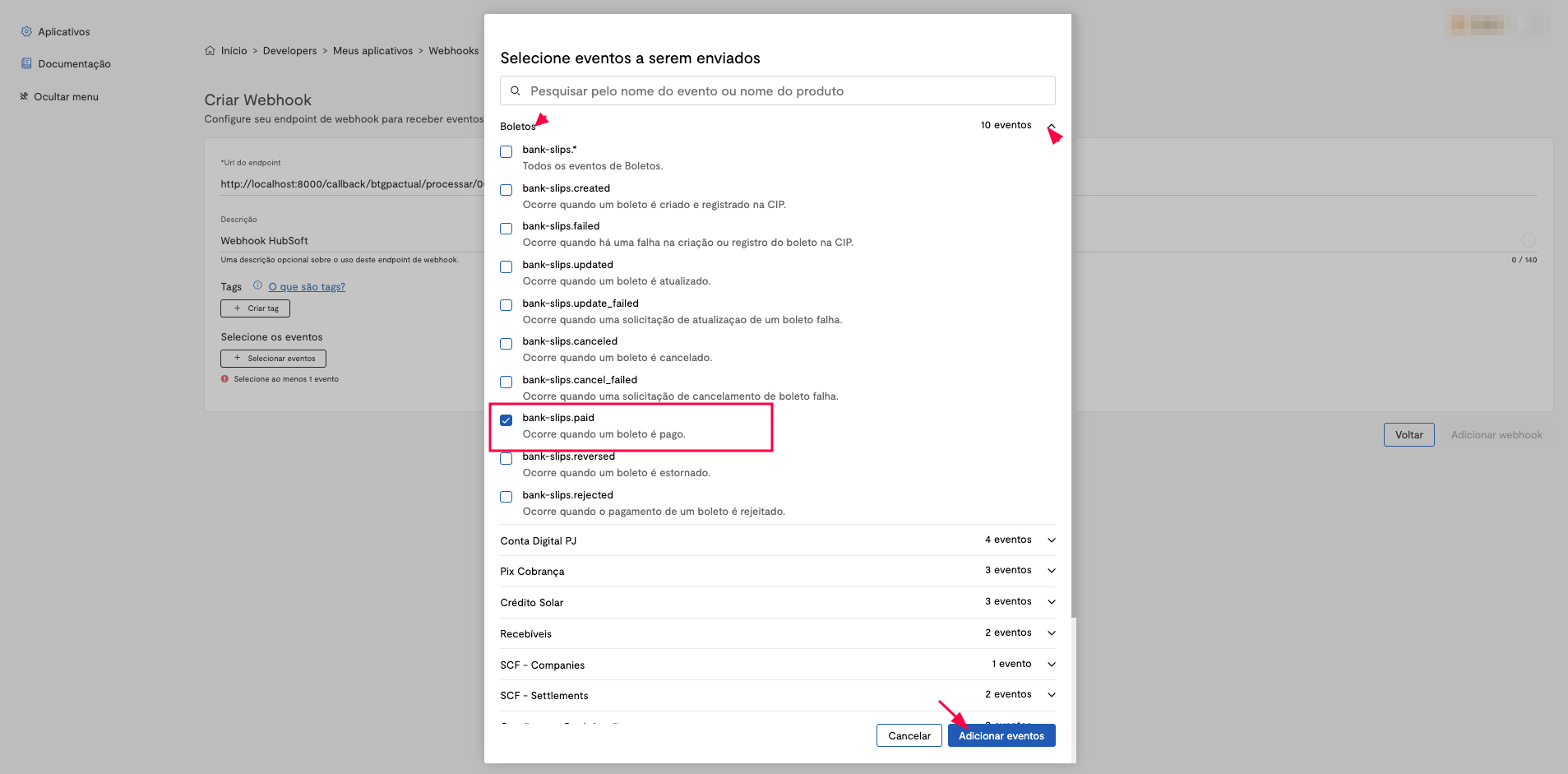Click the magnifier icon in search box

click(x=516, y=90)
